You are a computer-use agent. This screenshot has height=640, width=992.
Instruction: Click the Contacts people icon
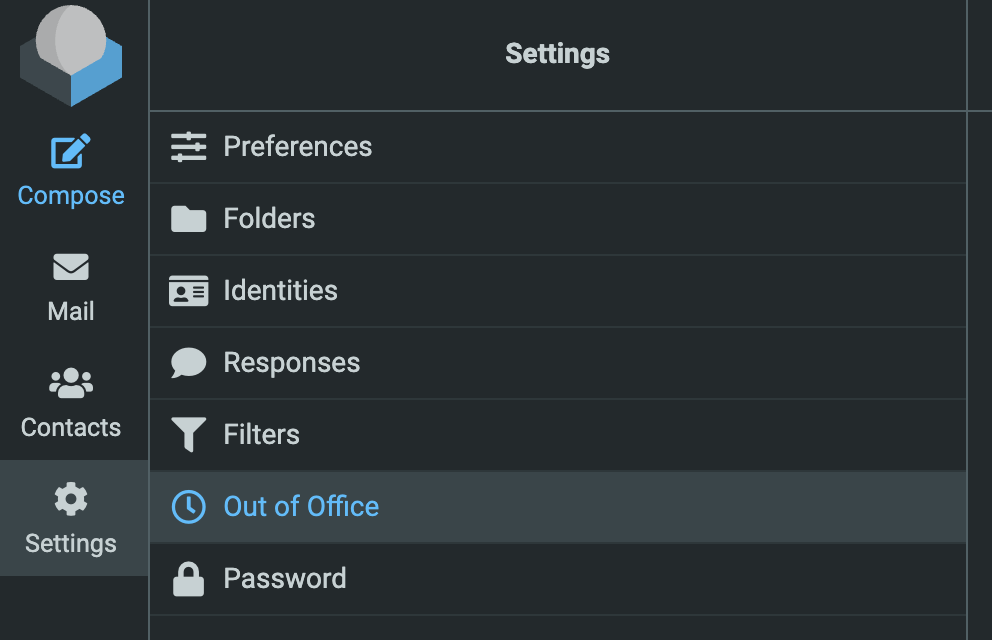[71, 383]
